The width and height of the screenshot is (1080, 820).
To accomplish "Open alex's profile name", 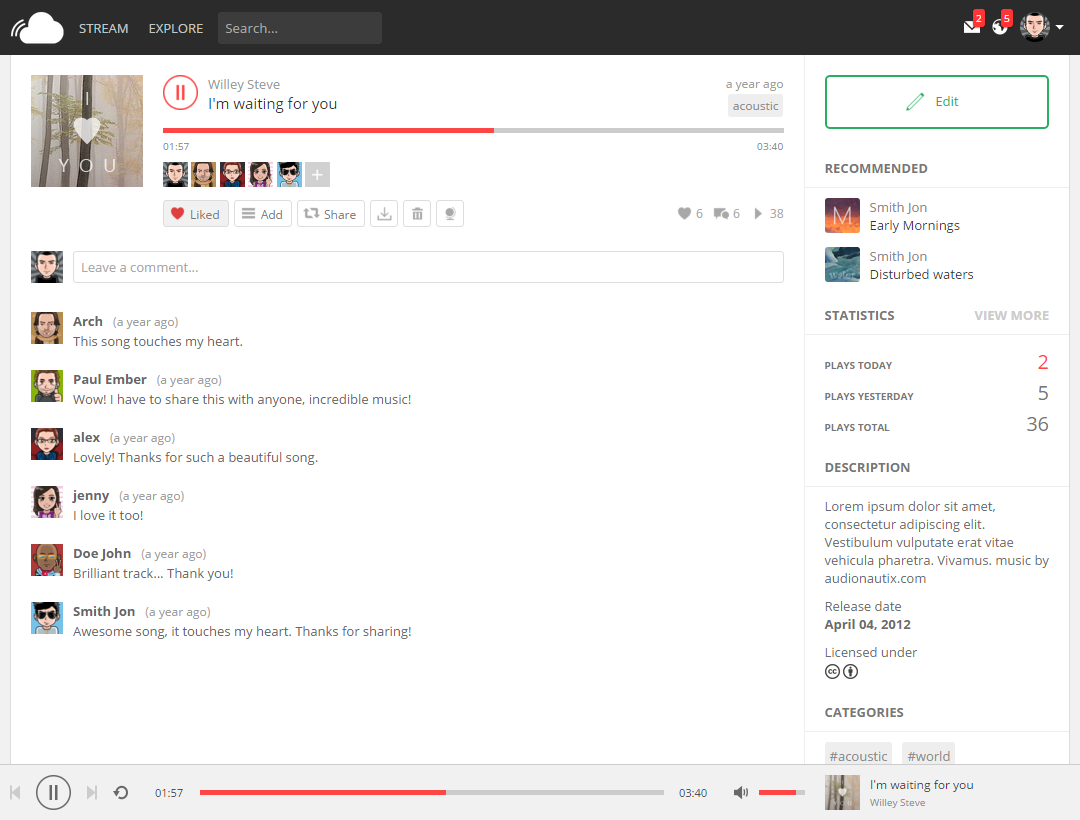I will (x=86, y=438).
